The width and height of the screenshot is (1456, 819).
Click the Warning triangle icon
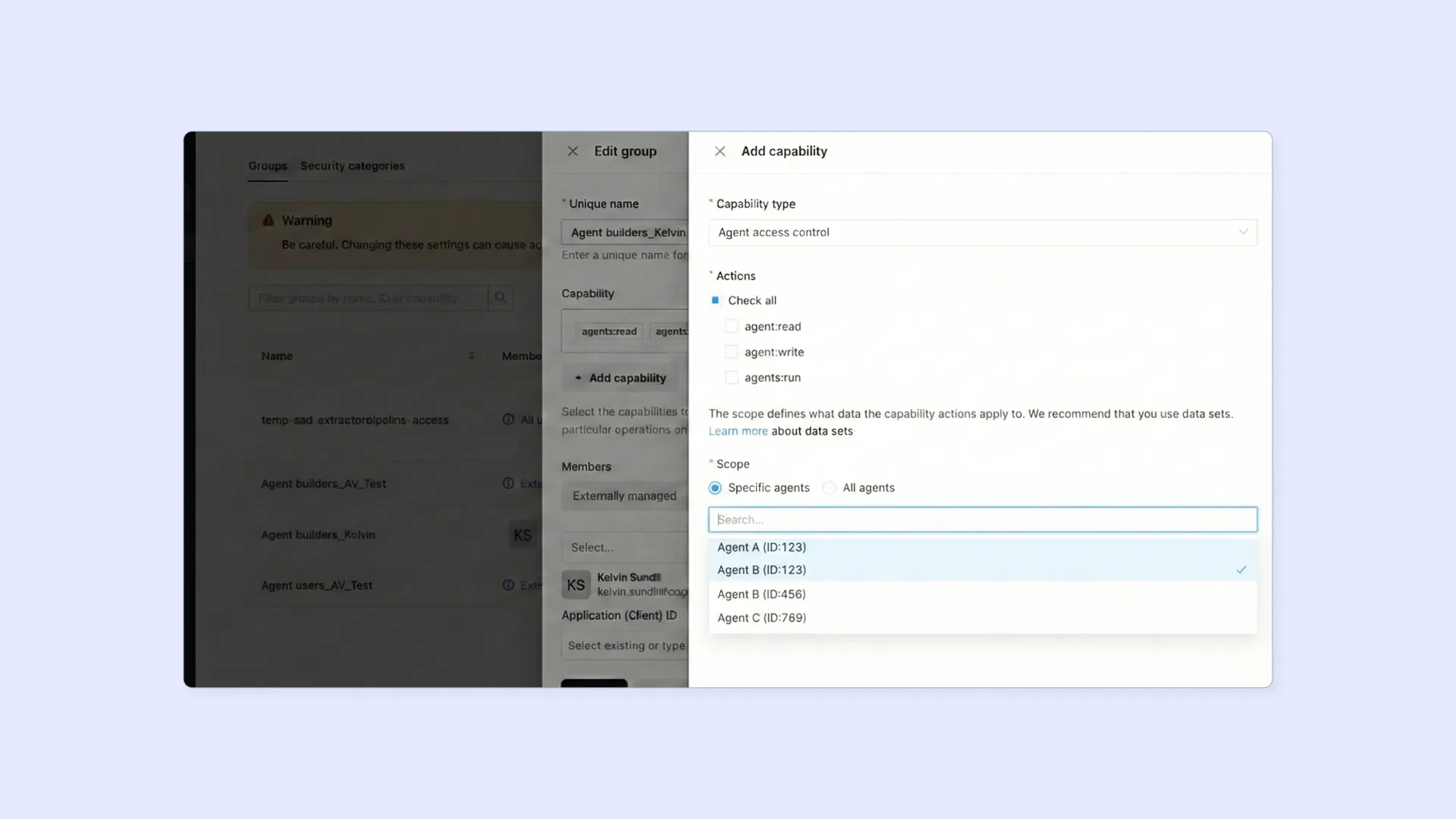click(x=268, y=221)
